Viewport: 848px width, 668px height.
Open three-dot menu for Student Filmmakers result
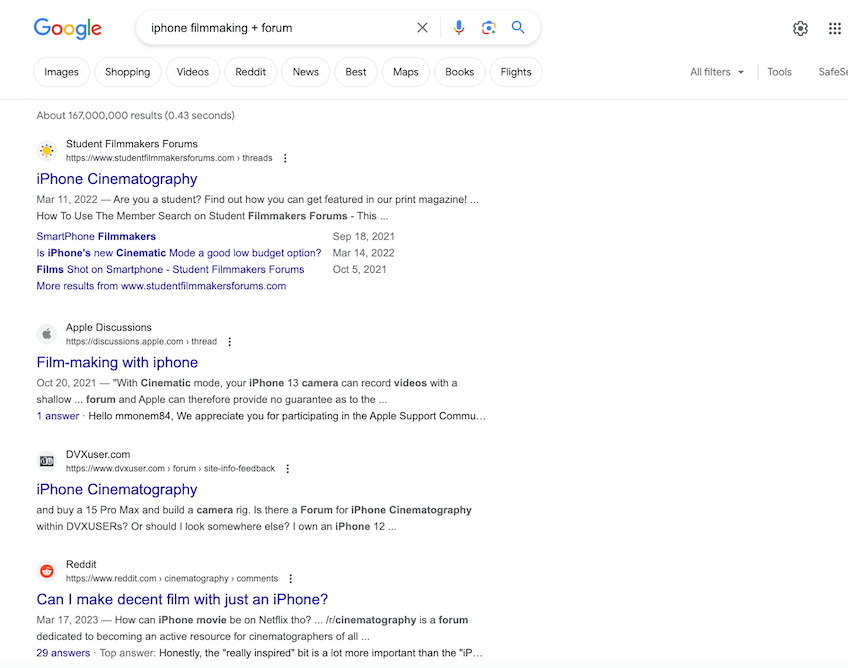(285, 158)
